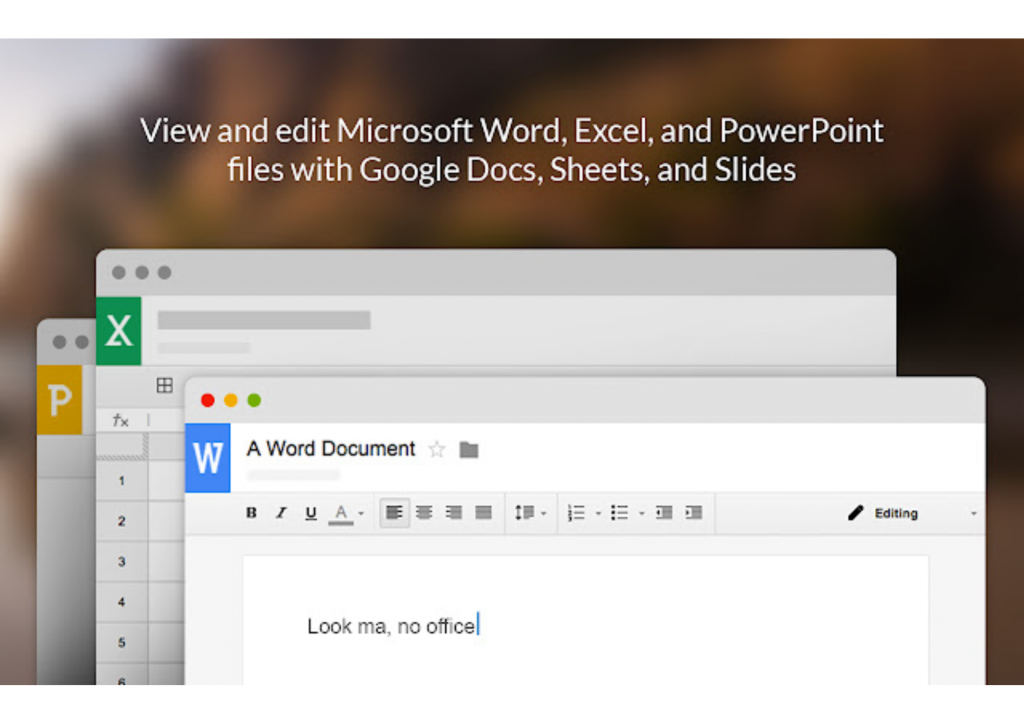
Task: Expand the line spacing dropdown arrow
Action: pyautogui.click(x=544, y=514)
